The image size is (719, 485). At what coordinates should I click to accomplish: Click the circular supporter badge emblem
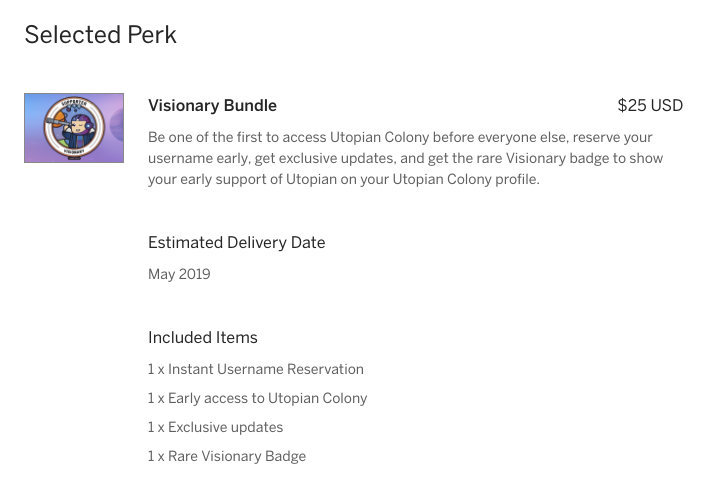pos(74,127)
